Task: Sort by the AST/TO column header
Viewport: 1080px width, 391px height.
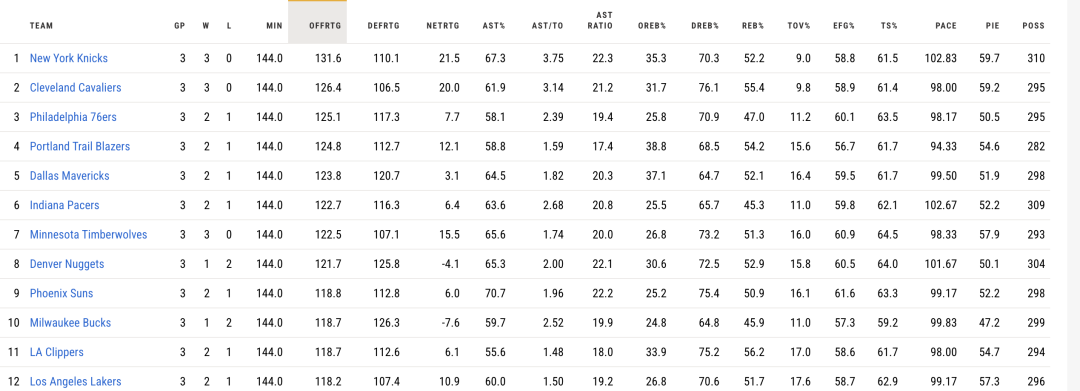Action: point(548,25)
